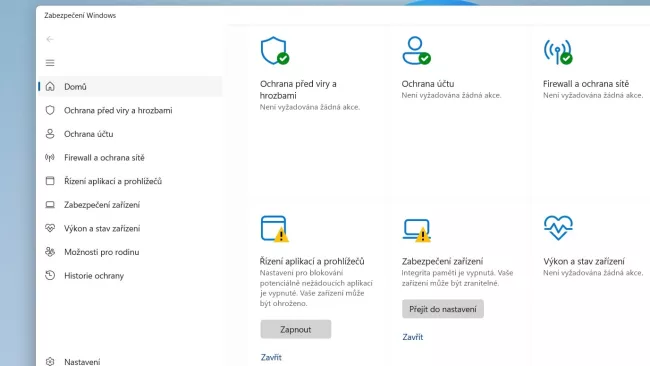Viewport: 650px width, 366px height.
Task: Click the shield icon in the sidebar
Action: [x=50, y=110]
